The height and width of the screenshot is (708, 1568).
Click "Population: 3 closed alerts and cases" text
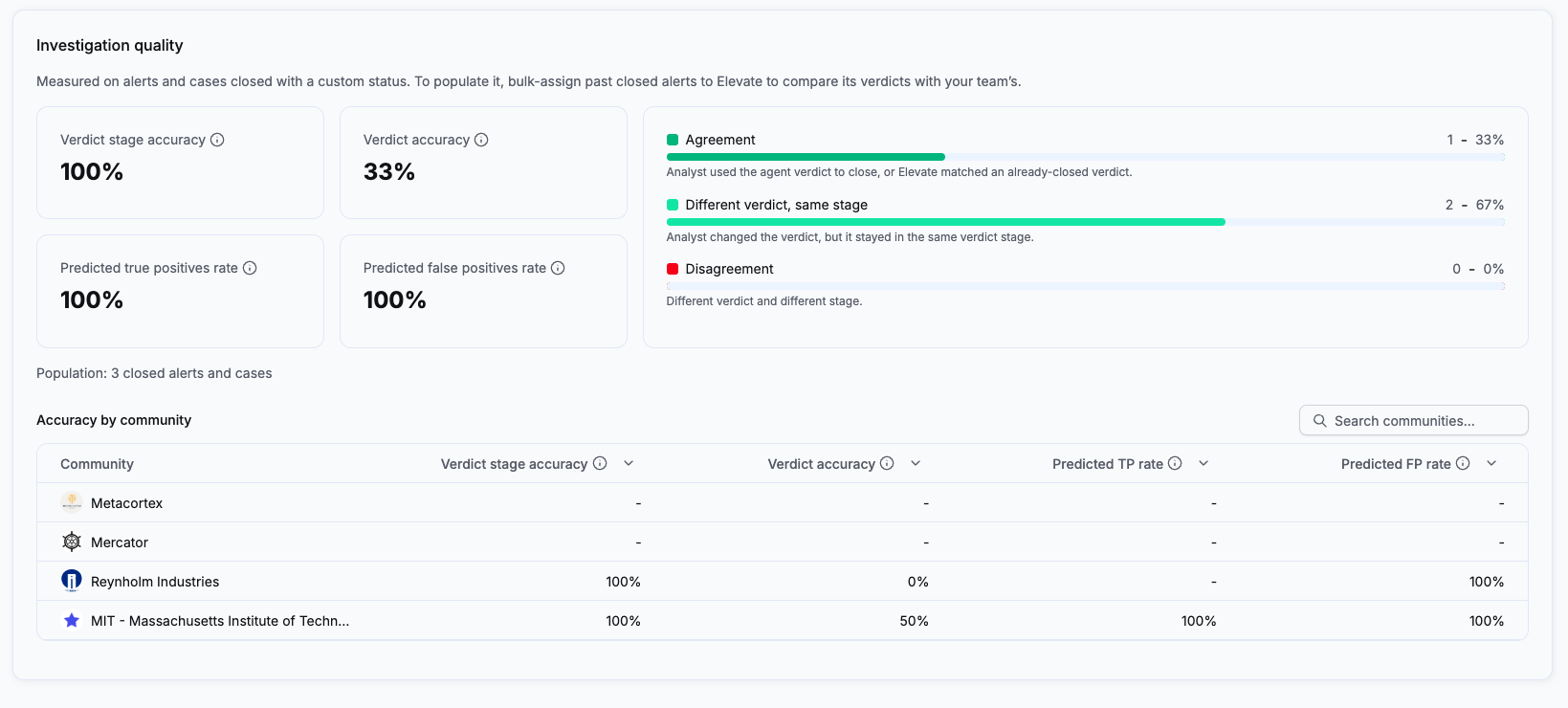(x=154, y=373)
